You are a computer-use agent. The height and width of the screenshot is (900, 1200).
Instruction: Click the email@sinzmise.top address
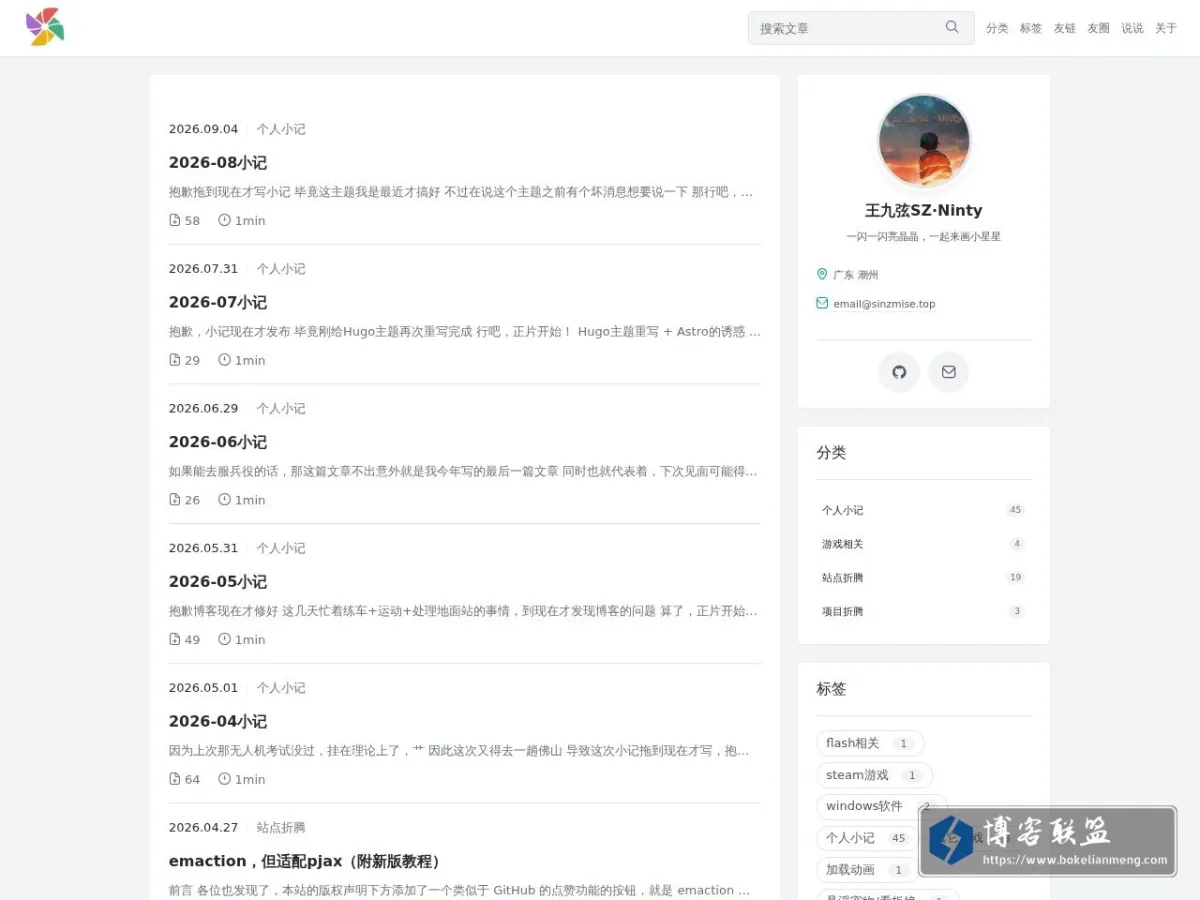click(884, 304)
